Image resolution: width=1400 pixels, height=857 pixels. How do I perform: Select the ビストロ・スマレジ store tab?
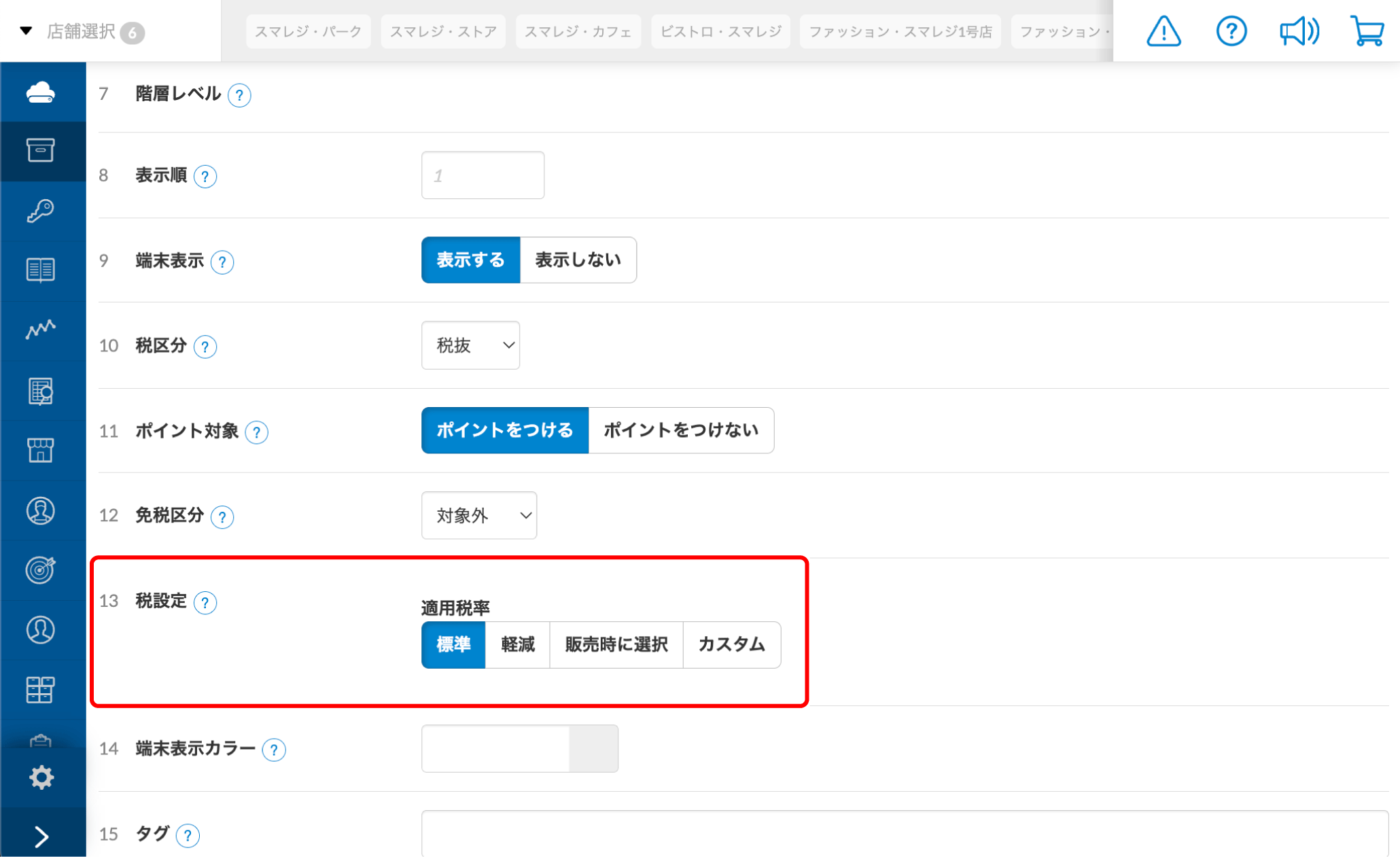pos(720,31)
